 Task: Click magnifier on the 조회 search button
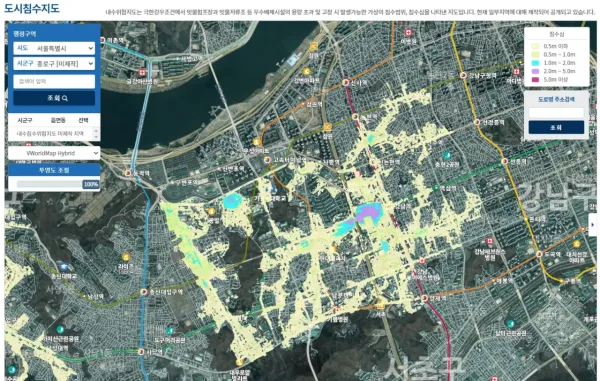[x=65, y=98]
